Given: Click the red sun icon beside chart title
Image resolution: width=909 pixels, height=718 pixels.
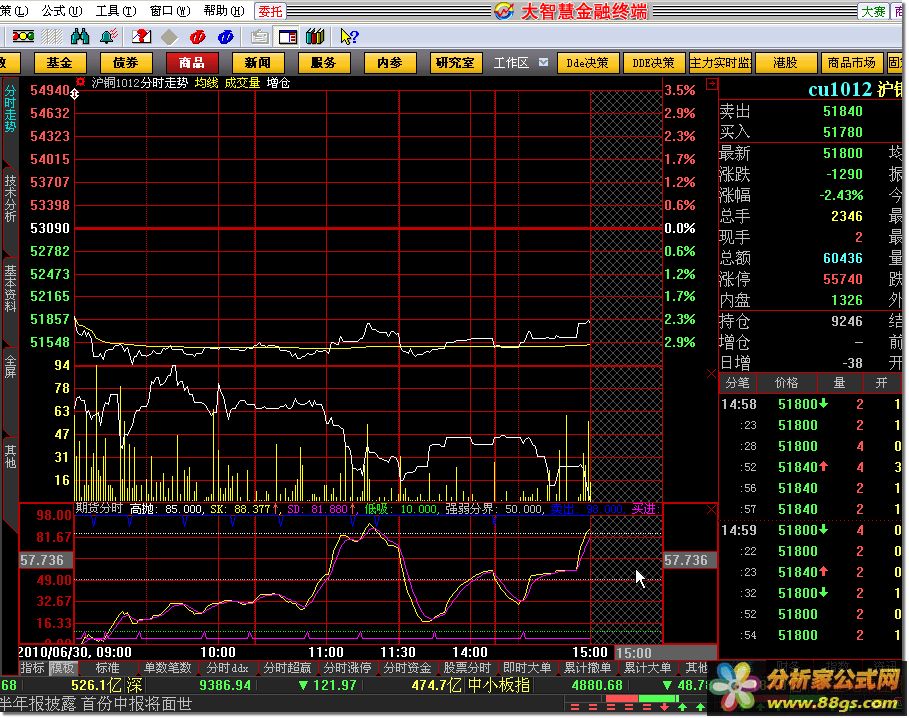Looking at the screenshot, I should [x=81, y=82].
